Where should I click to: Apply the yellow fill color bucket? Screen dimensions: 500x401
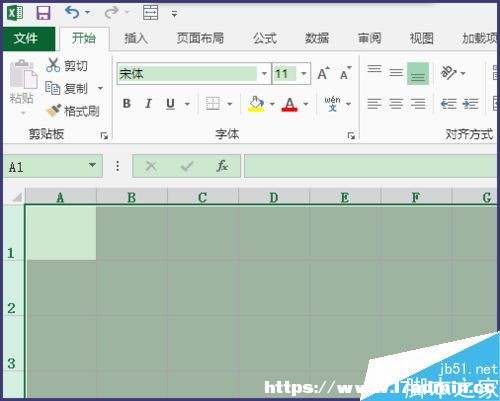point(256,104)
